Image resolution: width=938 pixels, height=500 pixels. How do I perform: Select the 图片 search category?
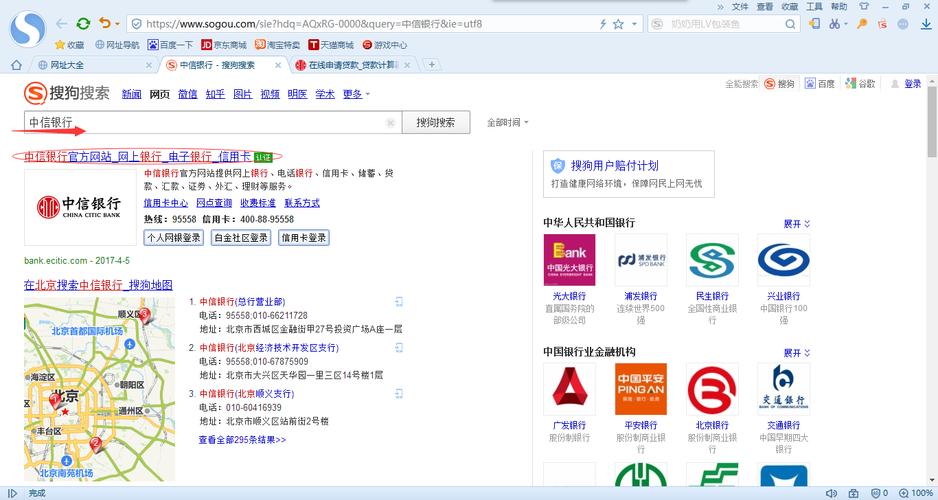point(242,94)
